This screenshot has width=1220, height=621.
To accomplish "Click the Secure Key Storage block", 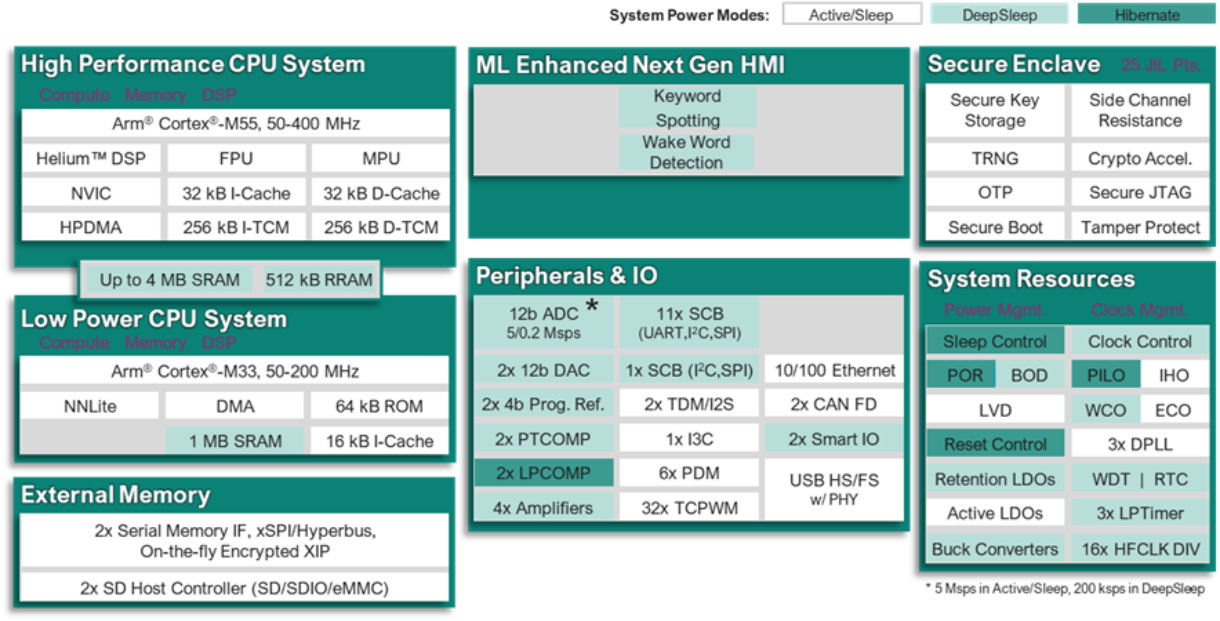I will click(x=994, y=110).
